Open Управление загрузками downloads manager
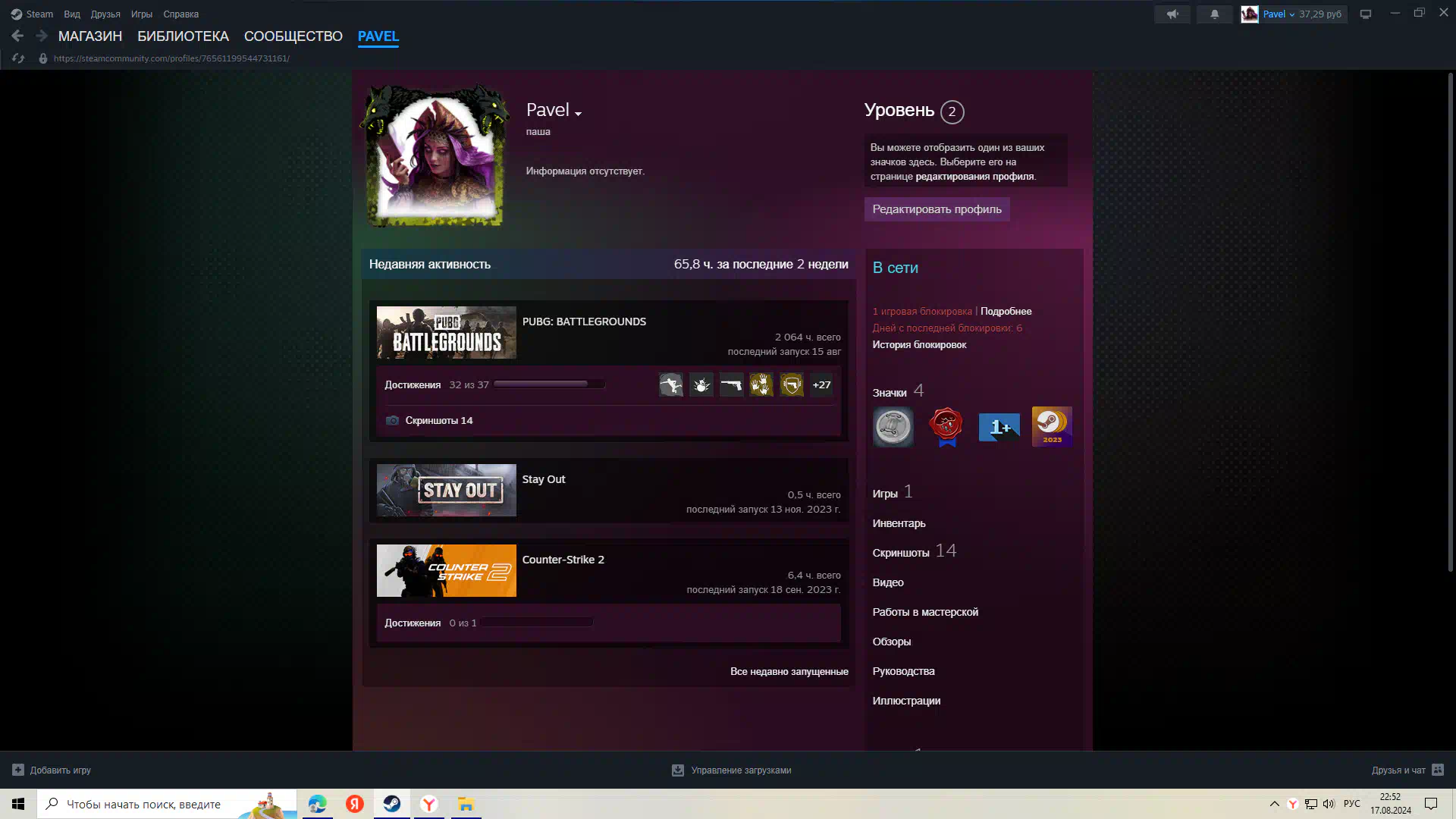The width and height of the screenshot is (1456, 819). 741,770
